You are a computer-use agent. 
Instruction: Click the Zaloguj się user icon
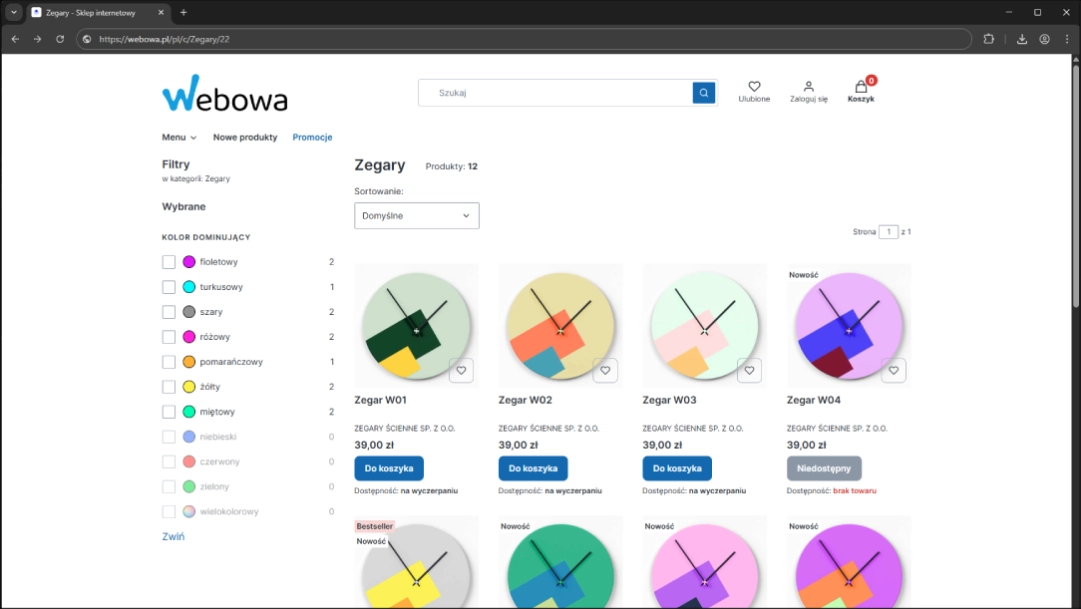pos(808,87)
